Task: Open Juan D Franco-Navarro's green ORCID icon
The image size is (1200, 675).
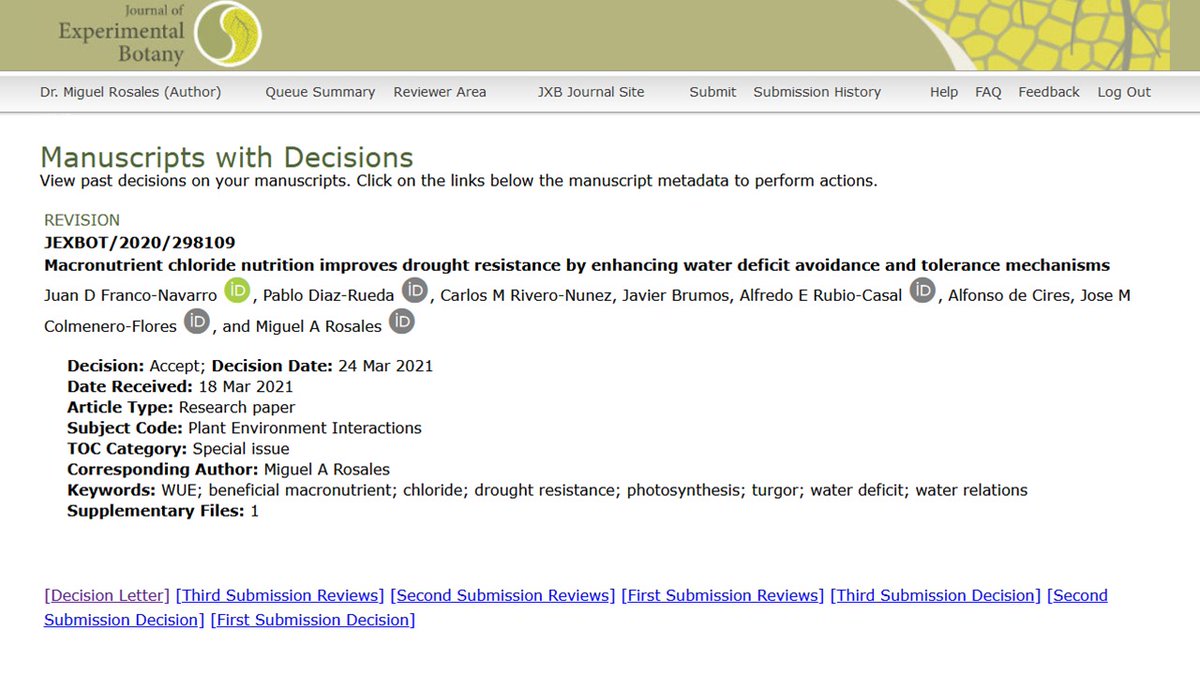Action: 237,291
